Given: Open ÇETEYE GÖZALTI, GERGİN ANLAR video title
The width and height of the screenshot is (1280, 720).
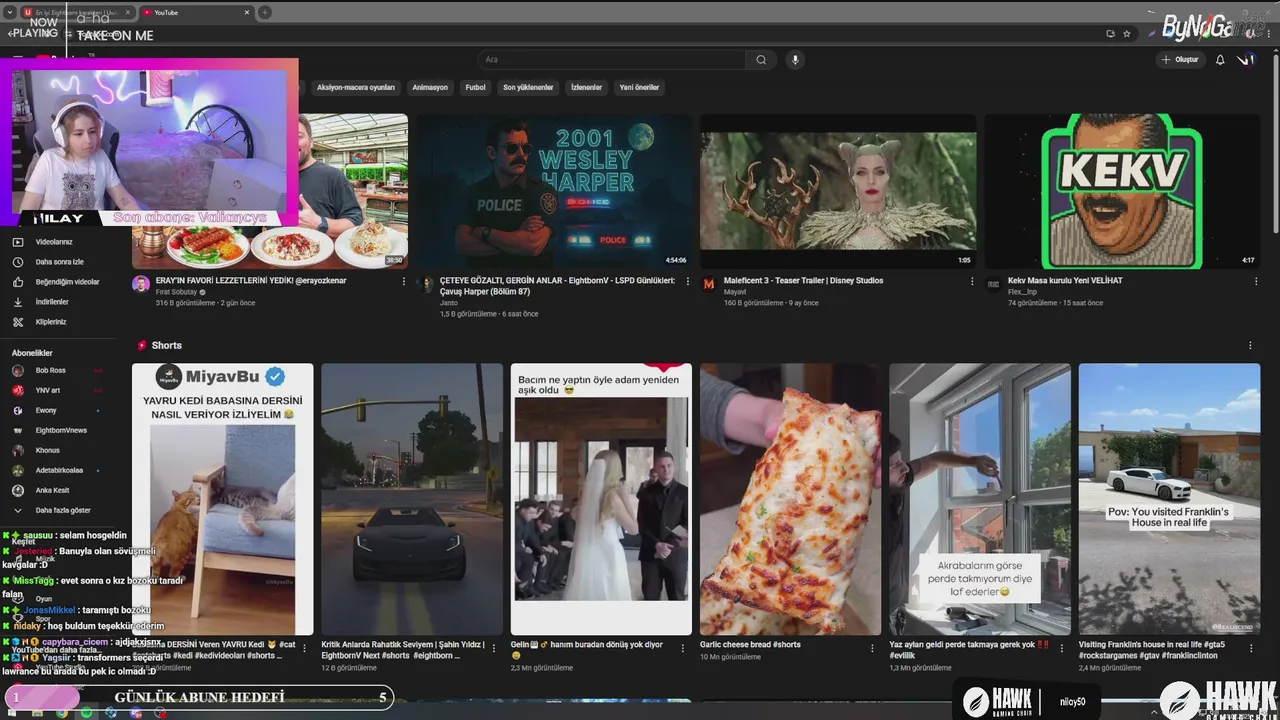Looking at the screenshot, I should (557, 286).
